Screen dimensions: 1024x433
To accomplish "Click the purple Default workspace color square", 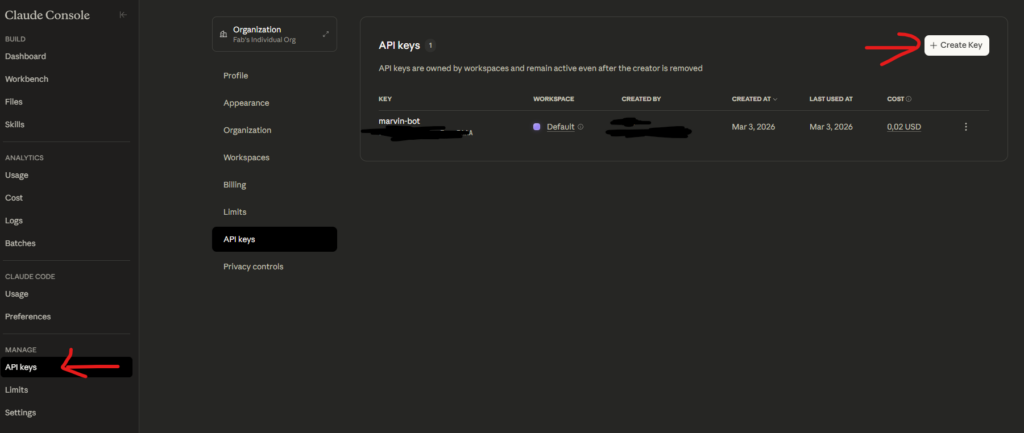I will 537,127.
